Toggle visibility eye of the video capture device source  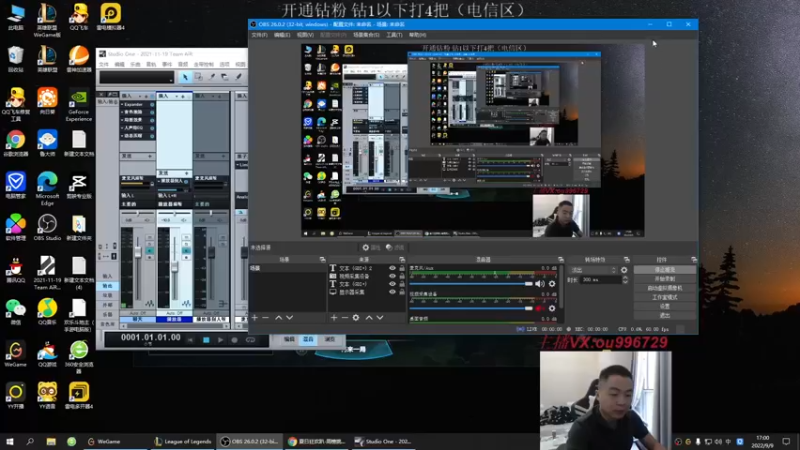(x=392, y=276)
